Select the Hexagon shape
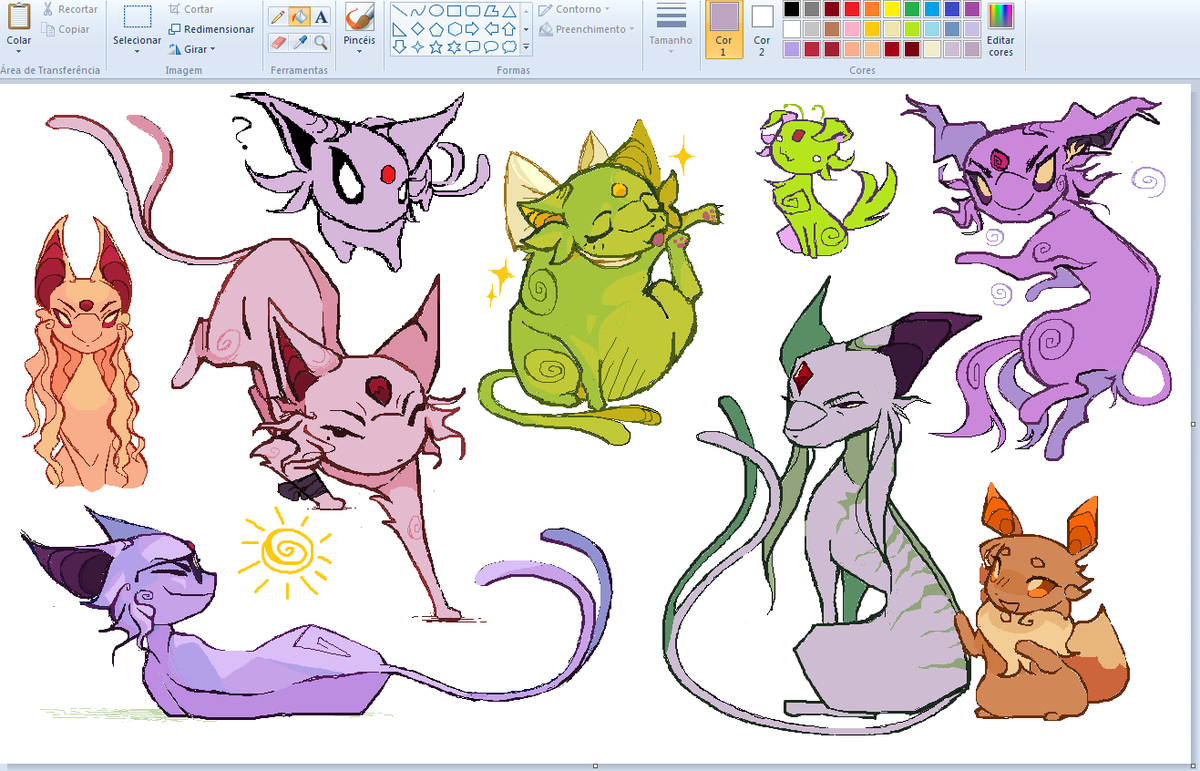 click(x=454, y=29)
